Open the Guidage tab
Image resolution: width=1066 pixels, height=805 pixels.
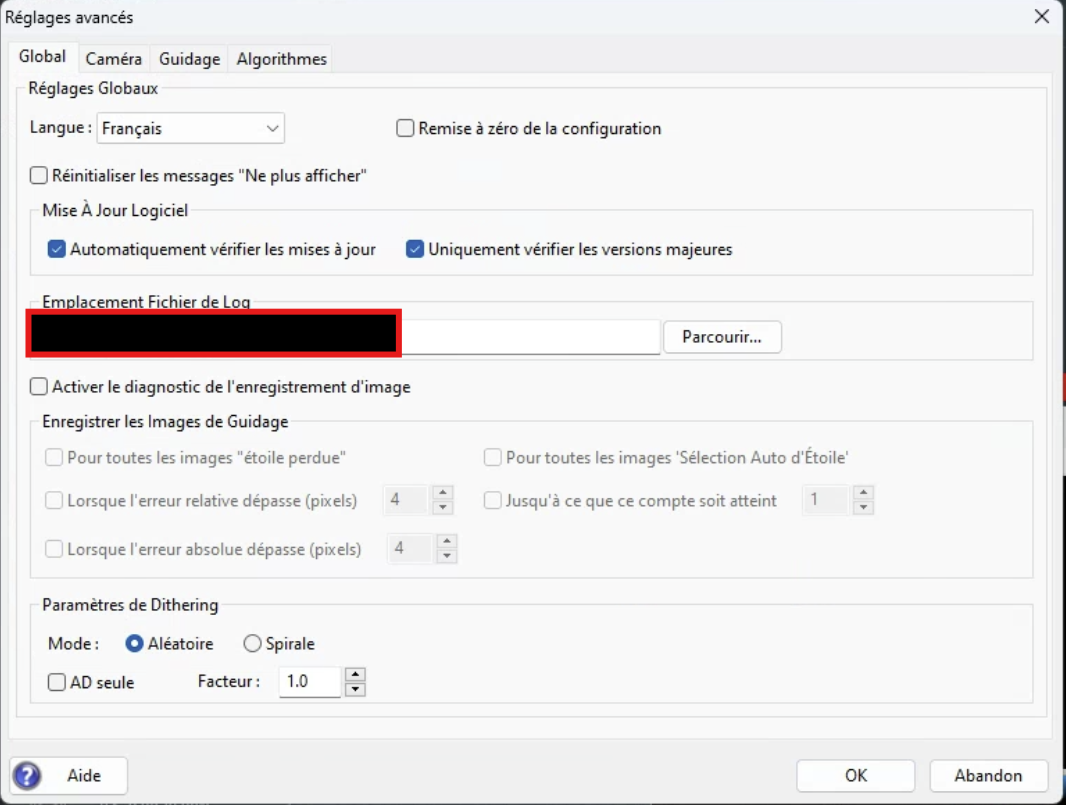pos(189,59)
